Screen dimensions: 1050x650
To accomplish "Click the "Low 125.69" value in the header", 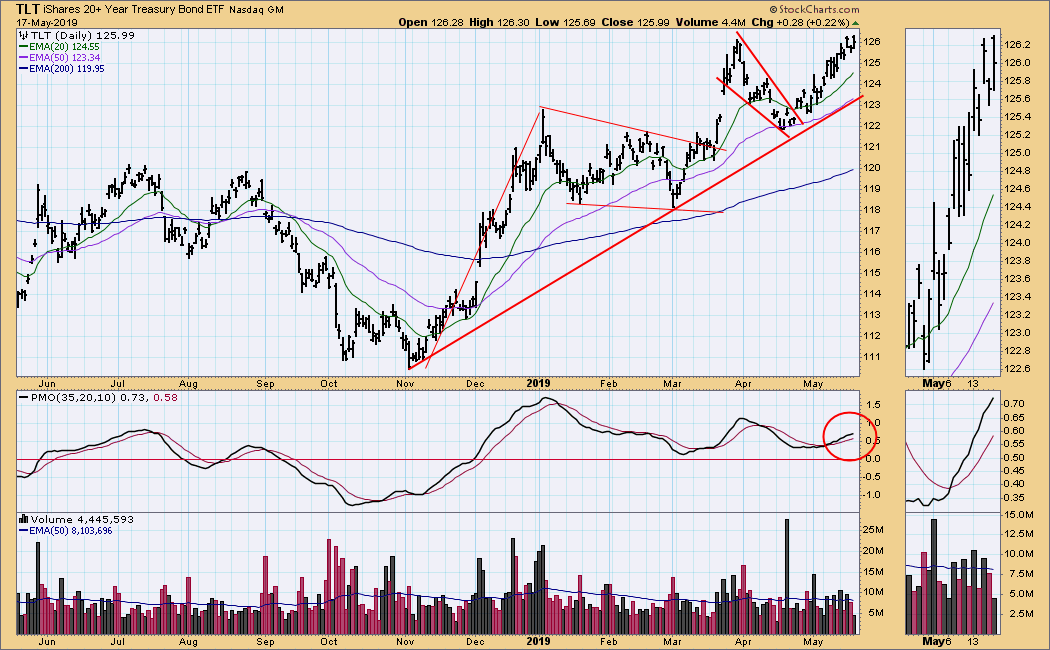I will [566, 22].
